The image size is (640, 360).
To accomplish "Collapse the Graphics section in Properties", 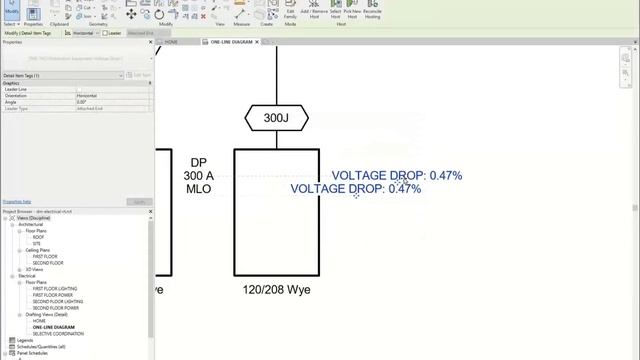I will 150,83.
